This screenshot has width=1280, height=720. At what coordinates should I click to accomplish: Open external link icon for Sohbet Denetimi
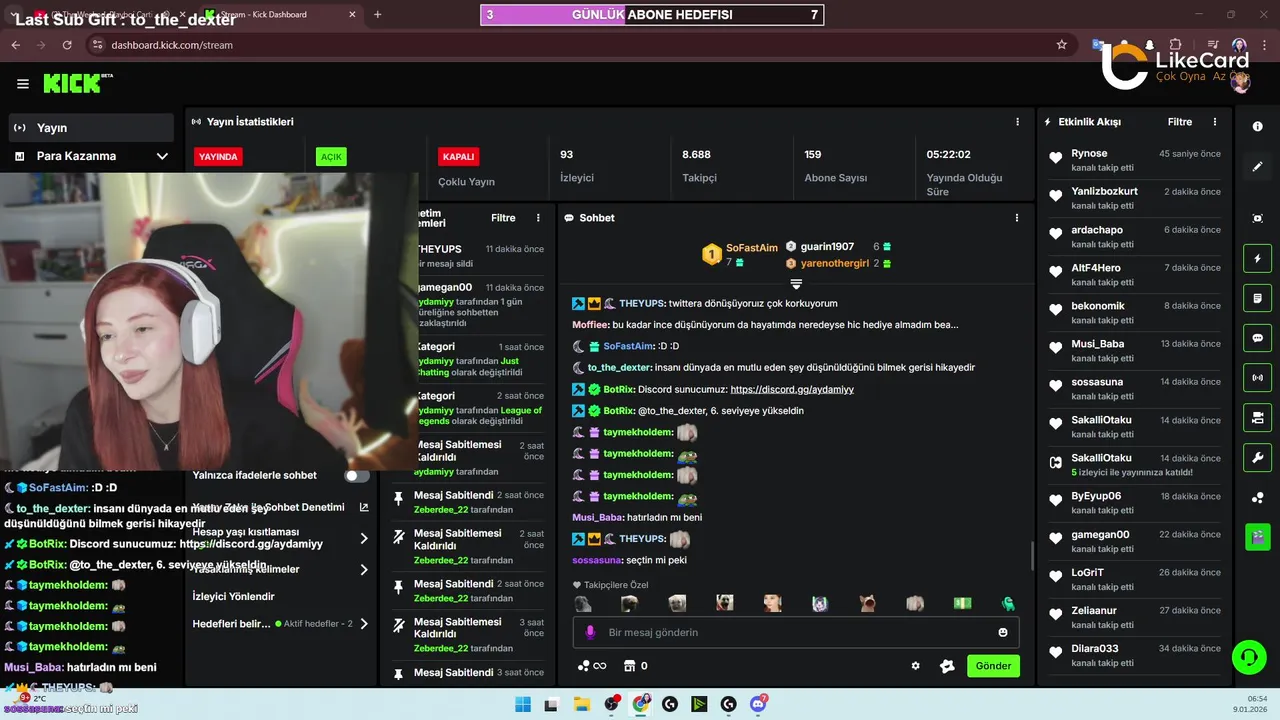point(364,507)
